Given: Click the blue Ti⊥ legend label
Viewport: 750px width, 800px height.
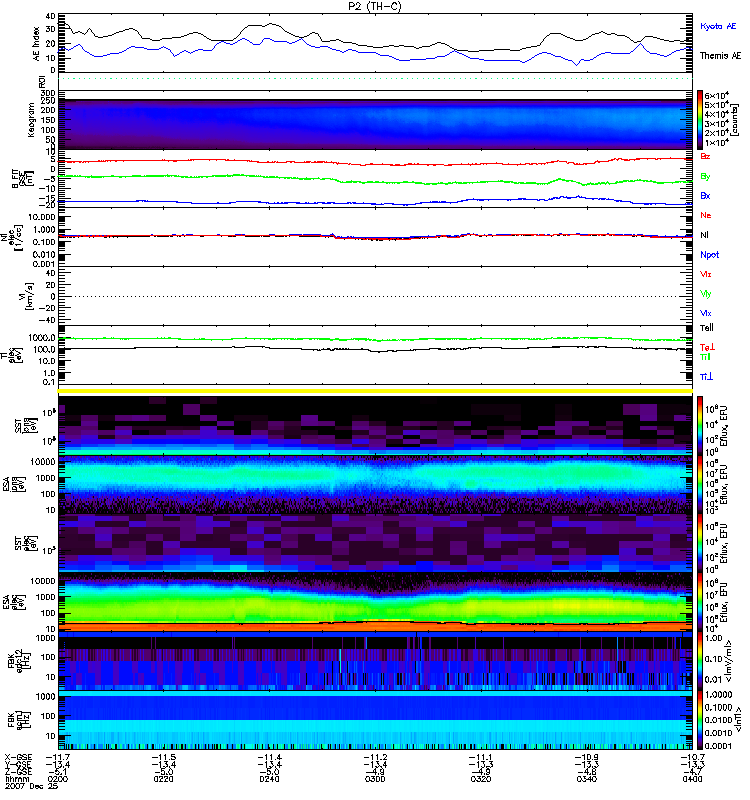Looking at the screenshot, I should 706,377.
